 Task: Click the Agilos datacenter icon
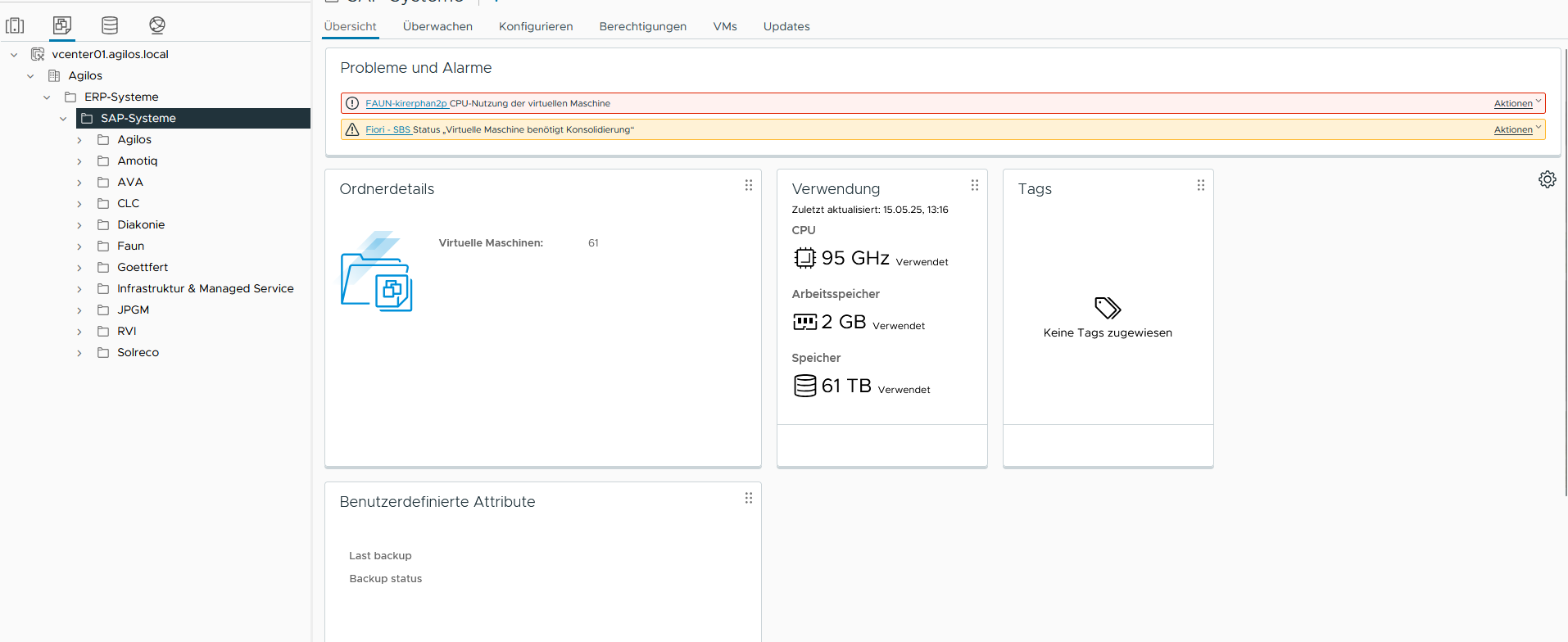tap(54, 75)
